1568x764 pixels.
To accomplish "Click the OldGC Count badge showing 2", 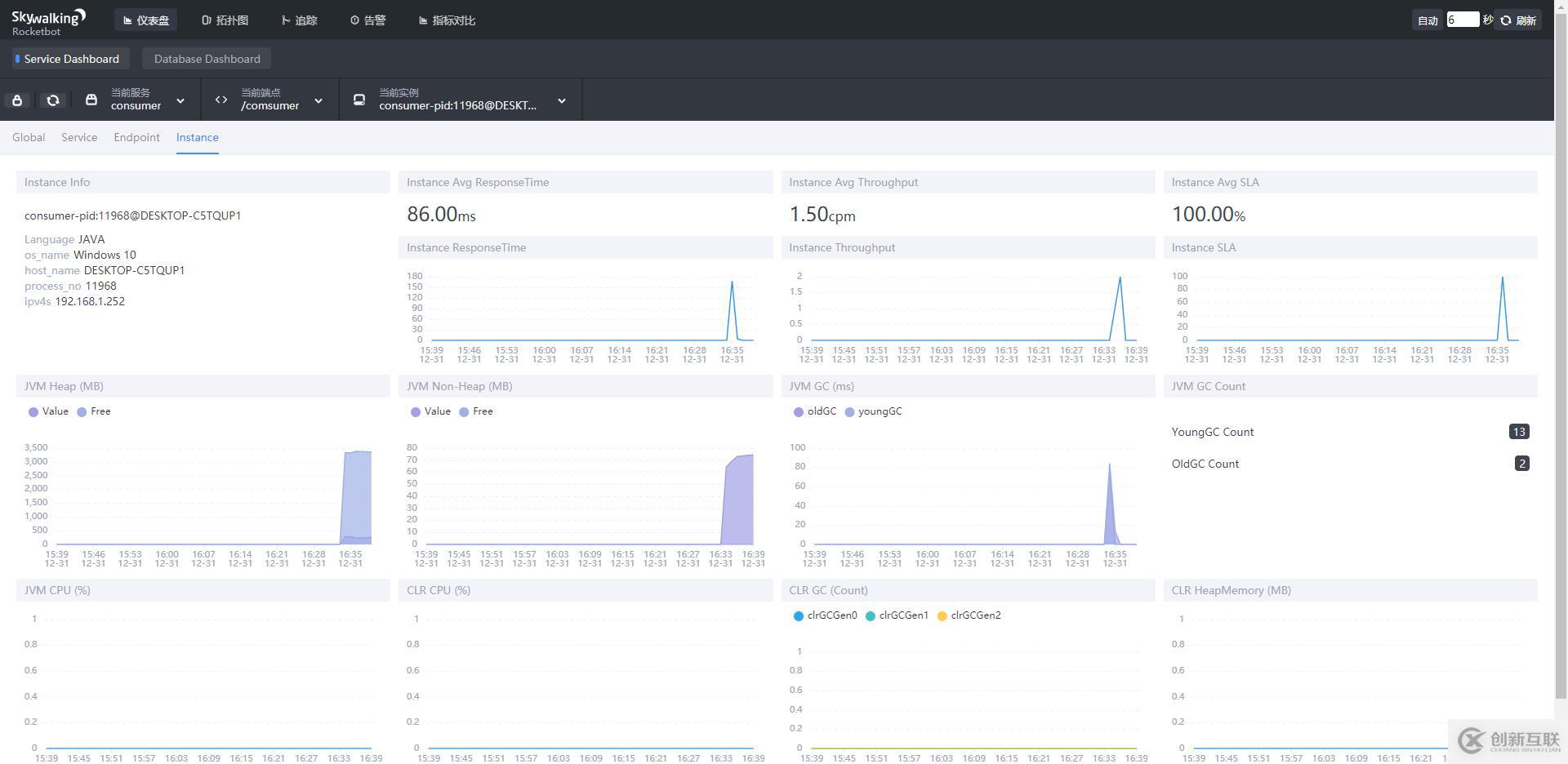I will point(1521,464).
